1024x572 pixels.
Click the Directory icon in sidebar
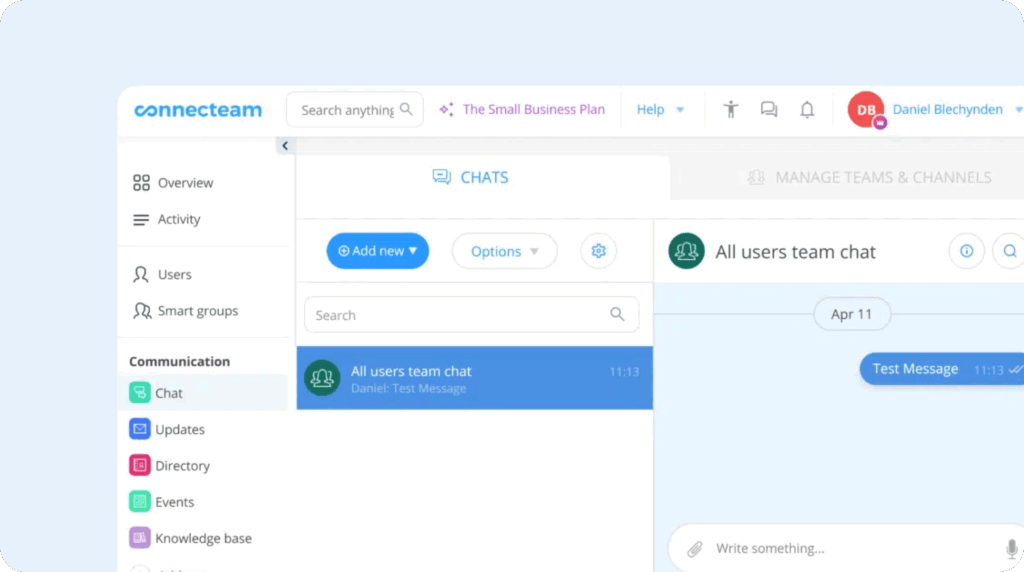pyautogui.click(x=140, y=466)
